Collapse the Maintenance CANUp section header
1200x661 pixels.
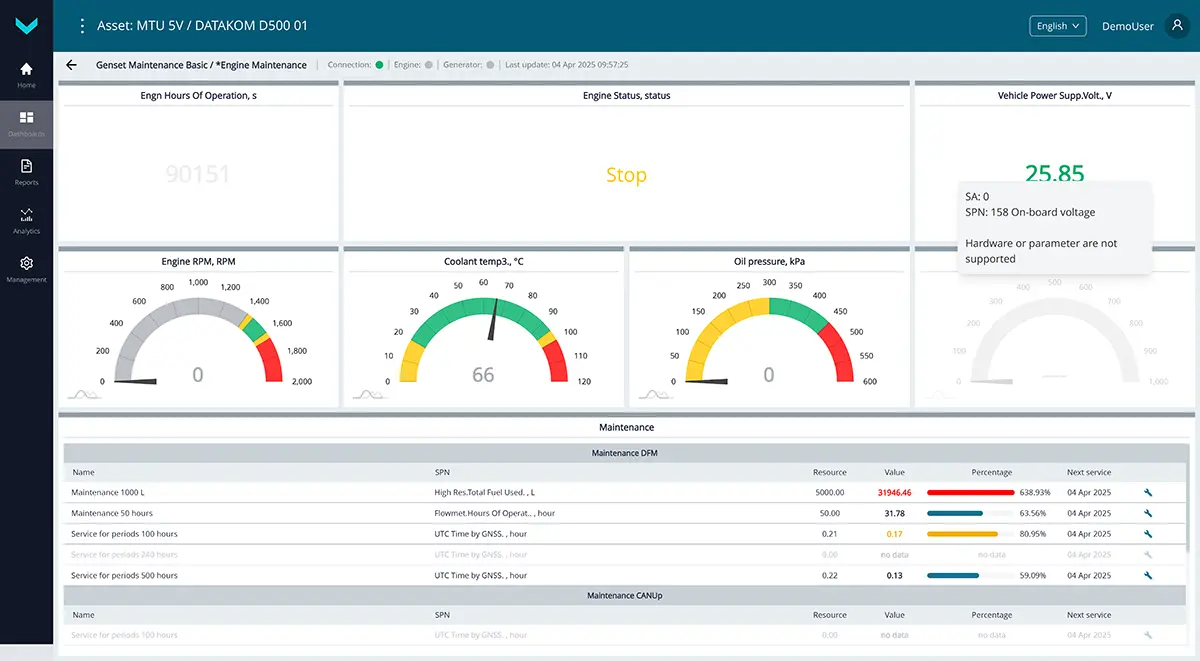[624, 596]
